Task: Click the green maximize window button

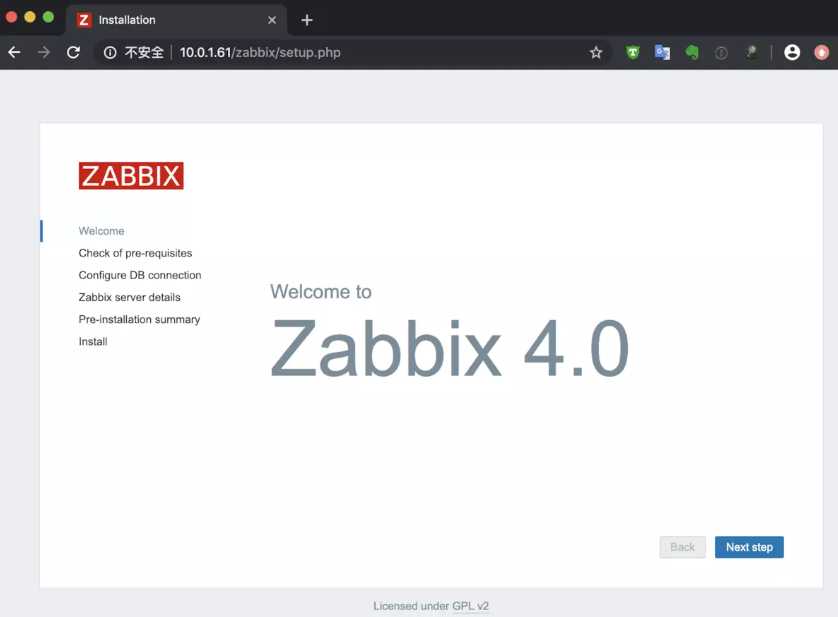Action: 48,17
